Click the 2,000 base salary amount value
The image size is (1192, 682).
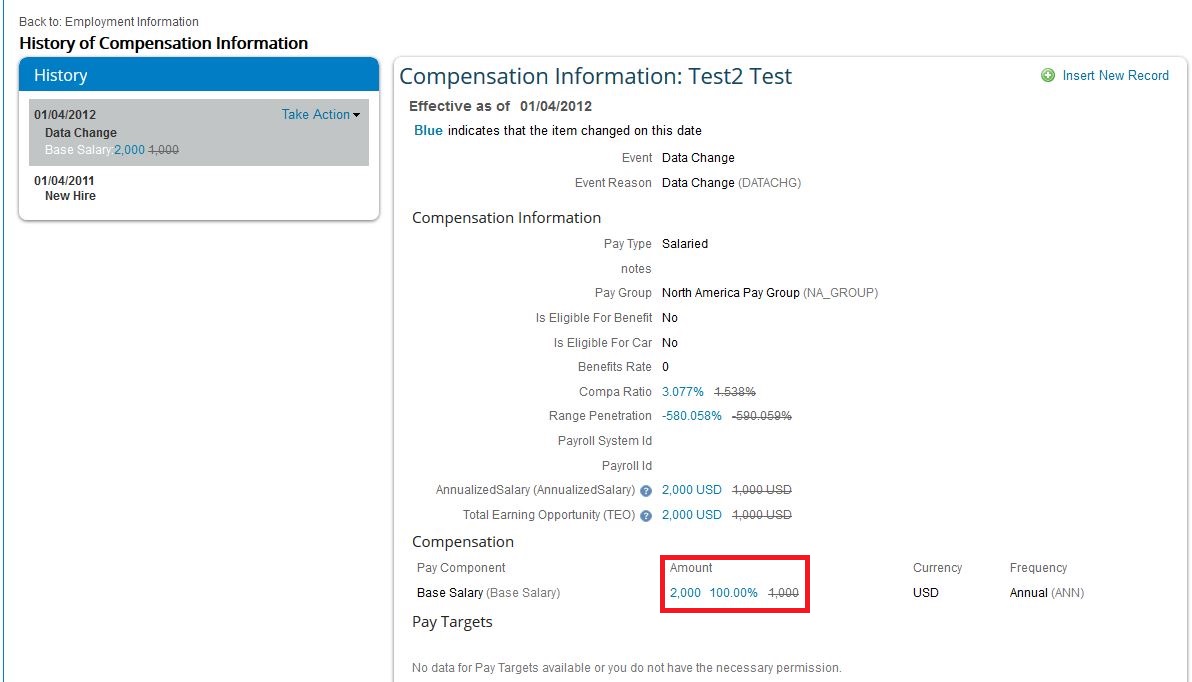pyautogui.click(x=685, y=593)
